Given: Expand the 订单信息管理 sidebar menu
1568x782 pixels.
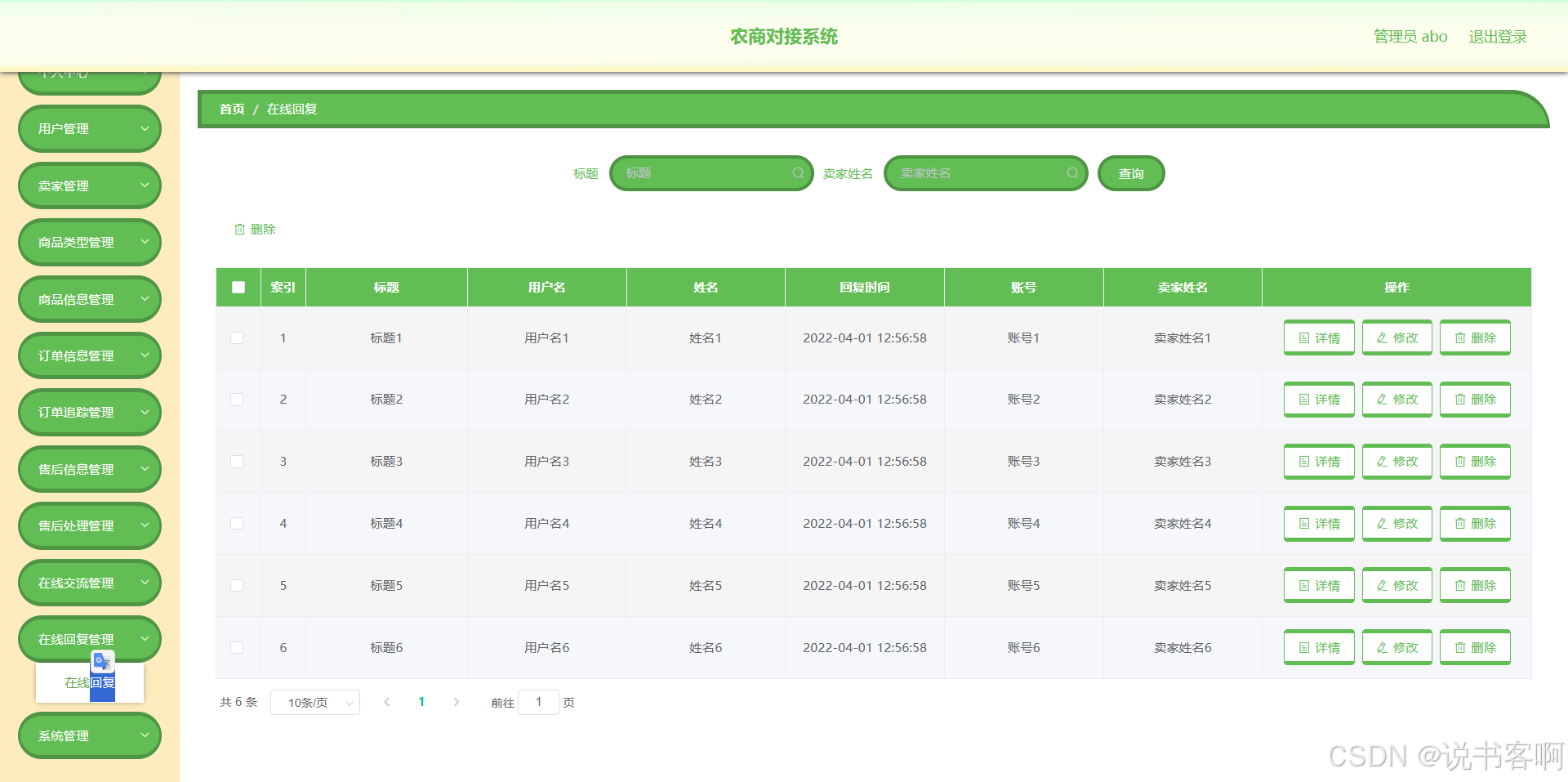Looking at the screenshot, I should tap(90, 355).
